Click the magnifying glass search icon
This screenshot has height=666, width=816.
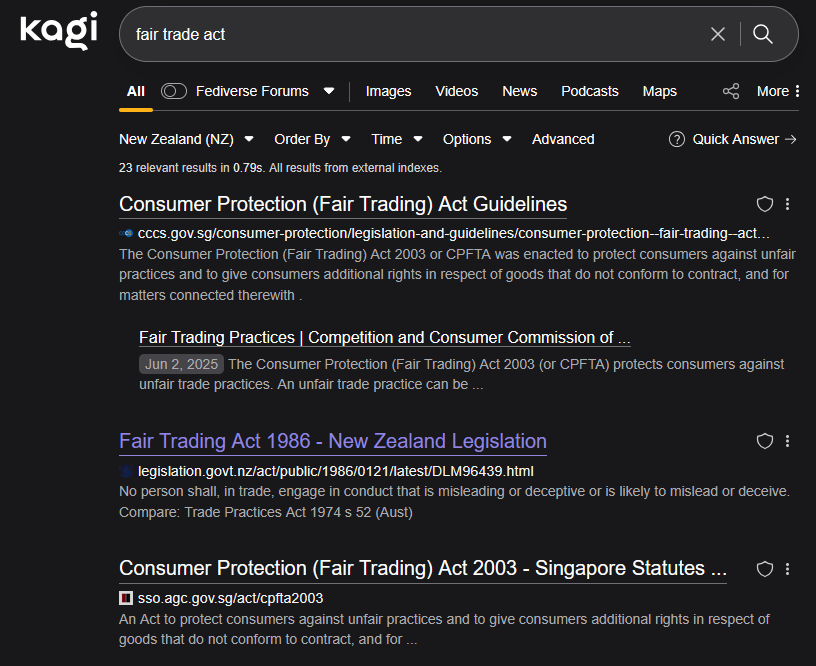pos(763,34)
